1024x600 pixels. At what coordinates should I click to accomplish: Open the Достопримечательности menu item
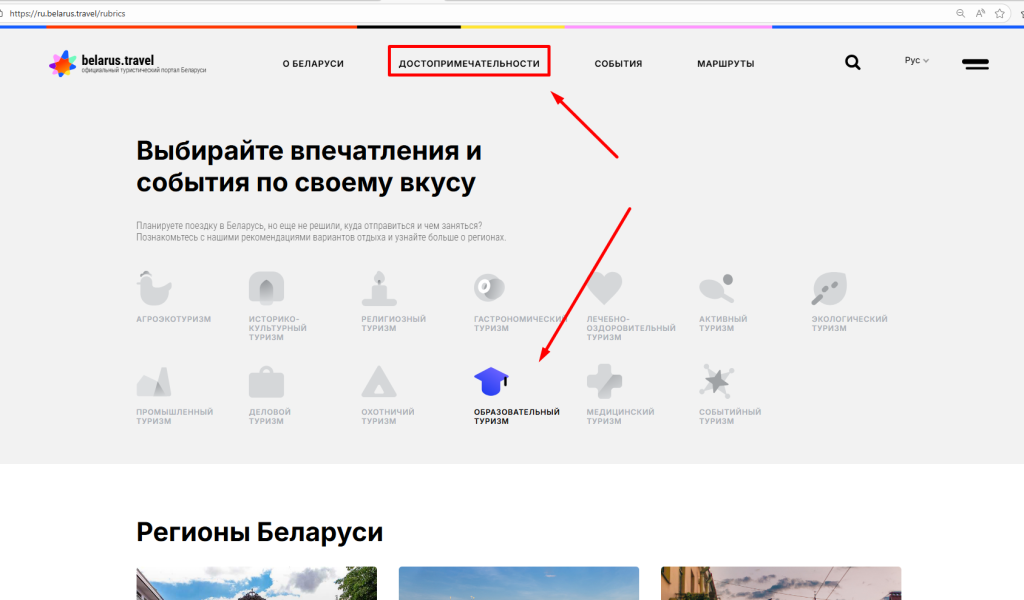coord(469,64)
